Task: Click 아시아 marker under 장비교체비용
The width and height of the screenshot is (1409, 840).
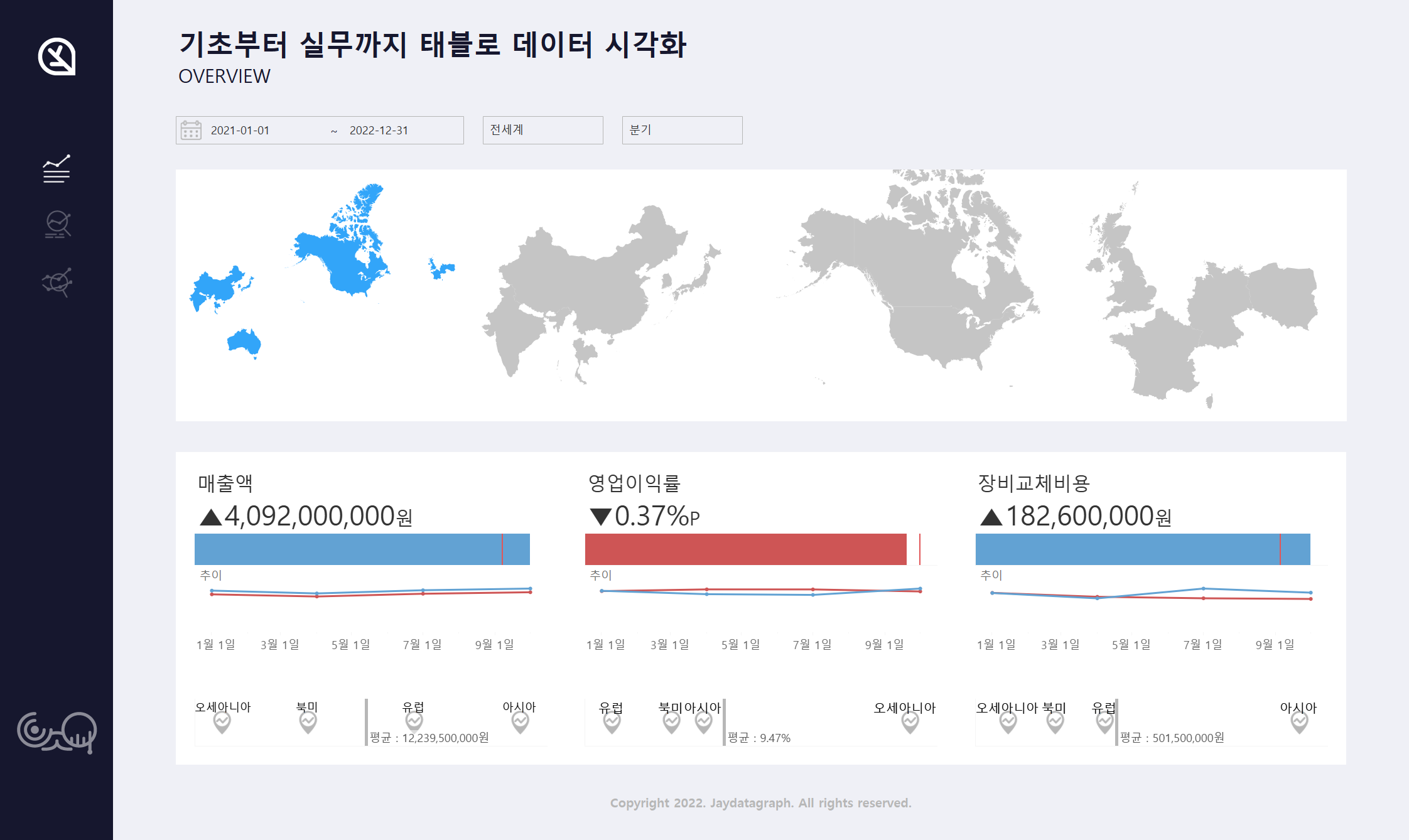Action: point(1299,723)
